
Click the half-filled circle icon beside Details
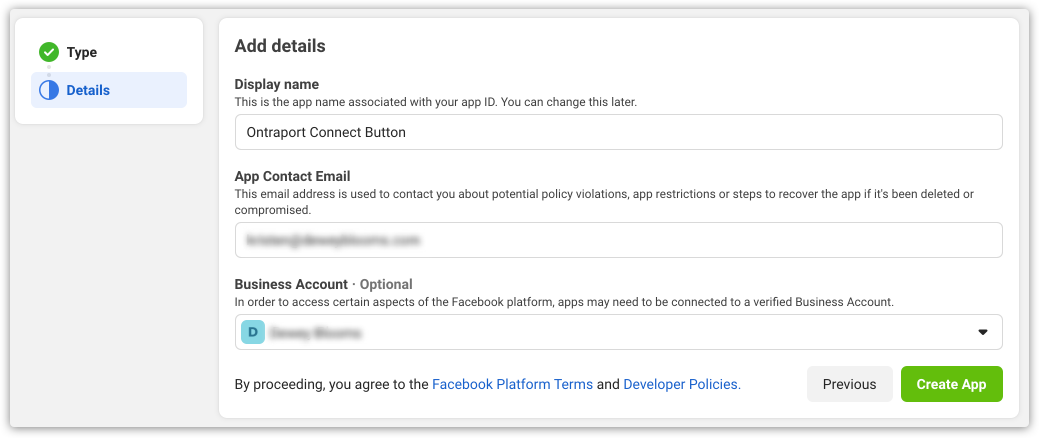(49, 90)
